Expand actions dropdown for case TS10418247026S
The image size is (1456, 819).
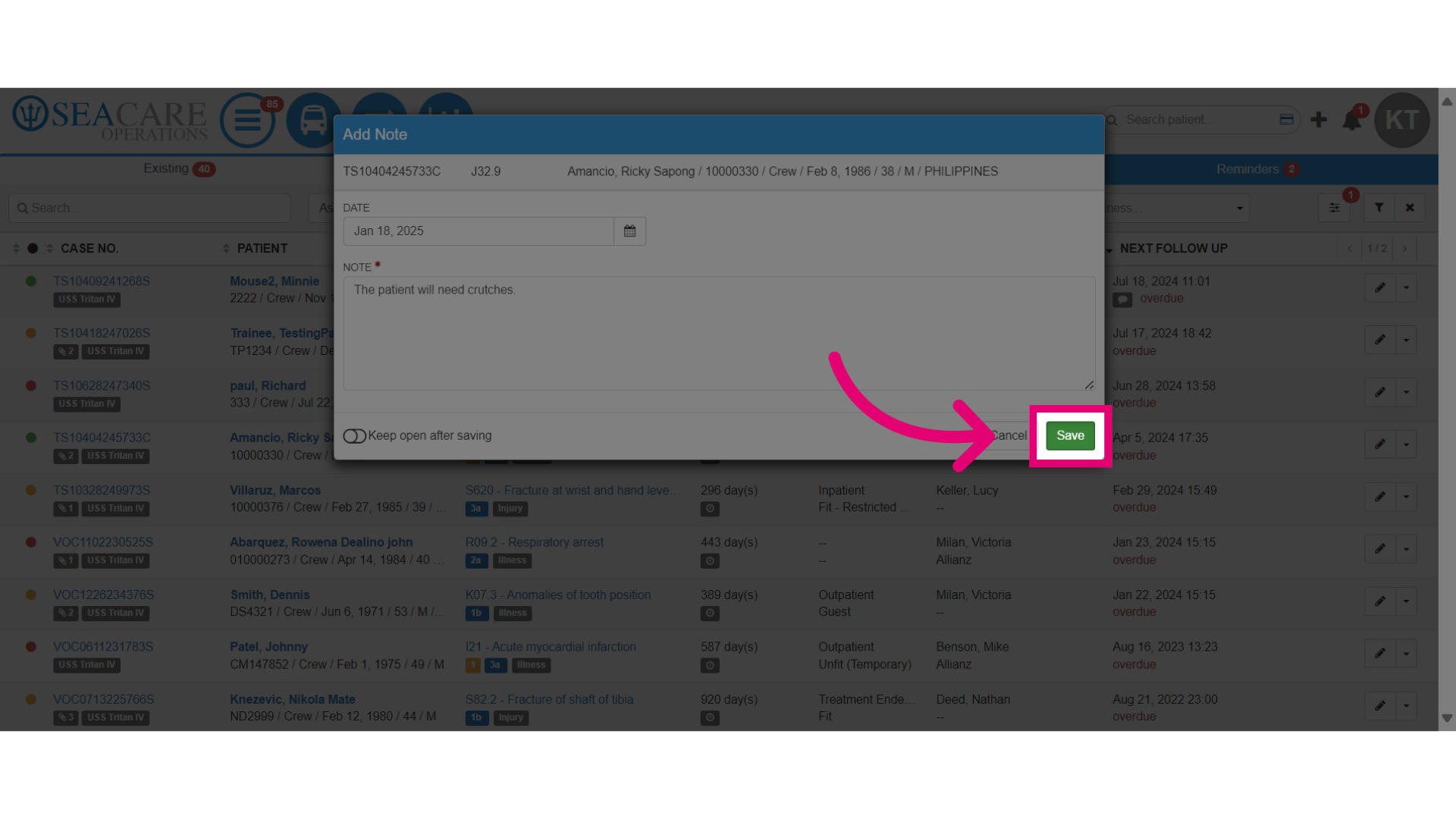click(x=1406, y=340)
